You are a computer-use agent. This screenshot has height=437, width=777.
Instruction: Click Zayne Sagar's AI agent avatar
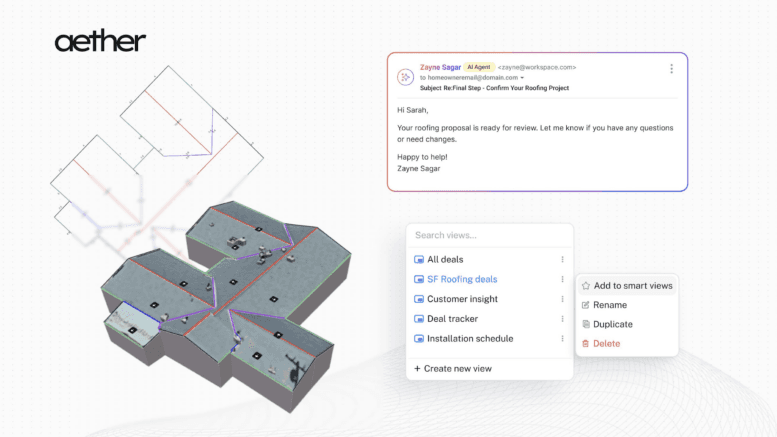[x=405, y=77]
